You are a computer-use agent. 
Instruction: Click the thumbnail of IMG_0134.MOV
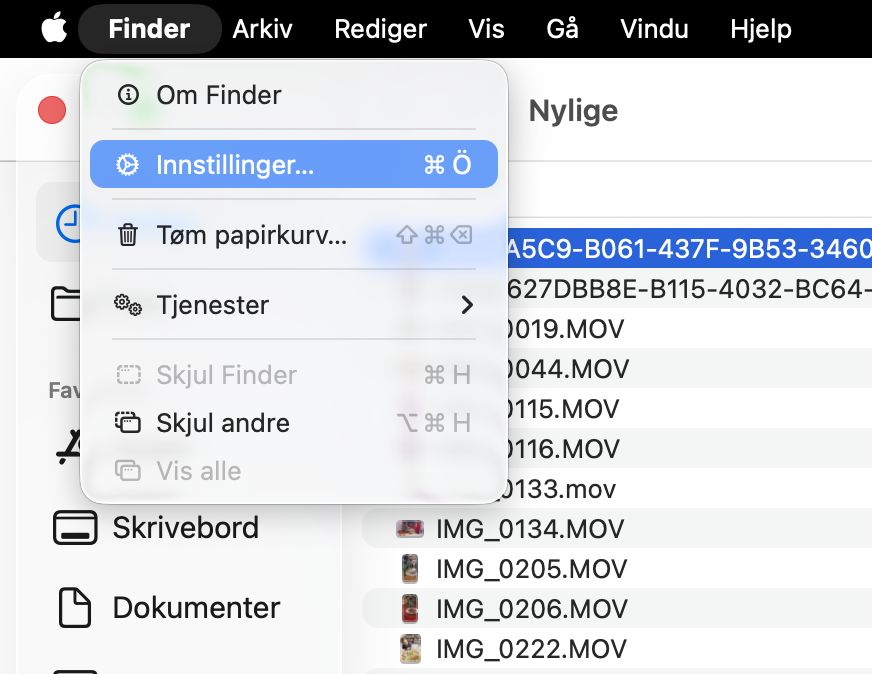click(x=410, y=528)
